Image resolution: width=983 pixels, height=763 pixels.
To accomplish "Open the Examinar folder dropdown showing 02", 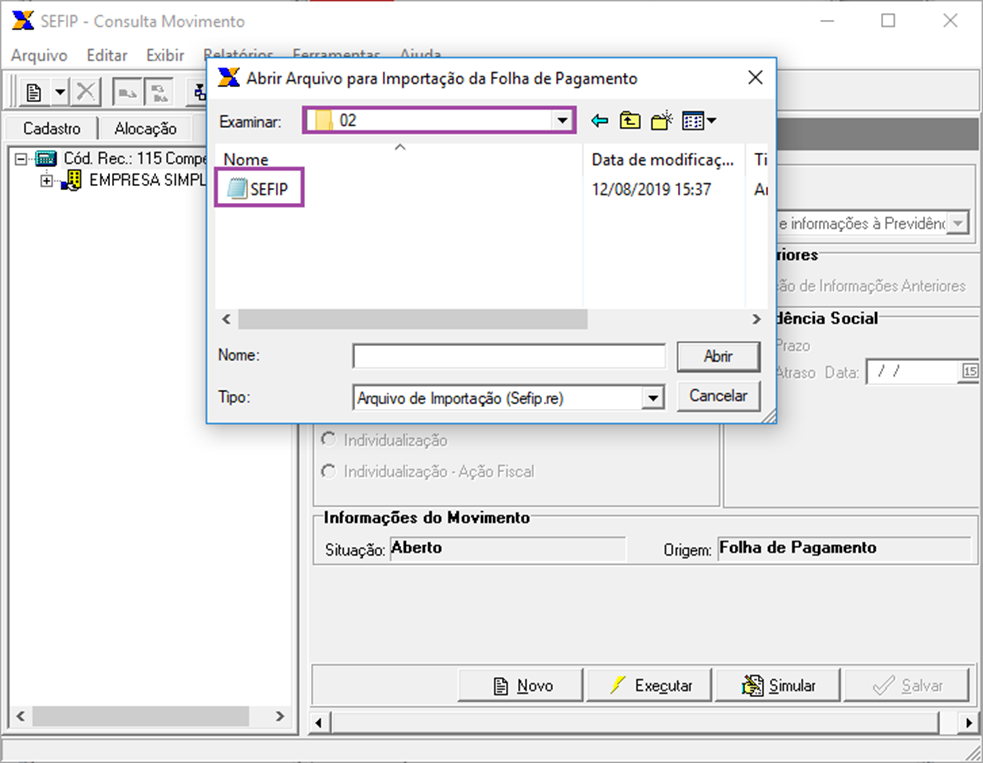I will click(x=562, y=120).
